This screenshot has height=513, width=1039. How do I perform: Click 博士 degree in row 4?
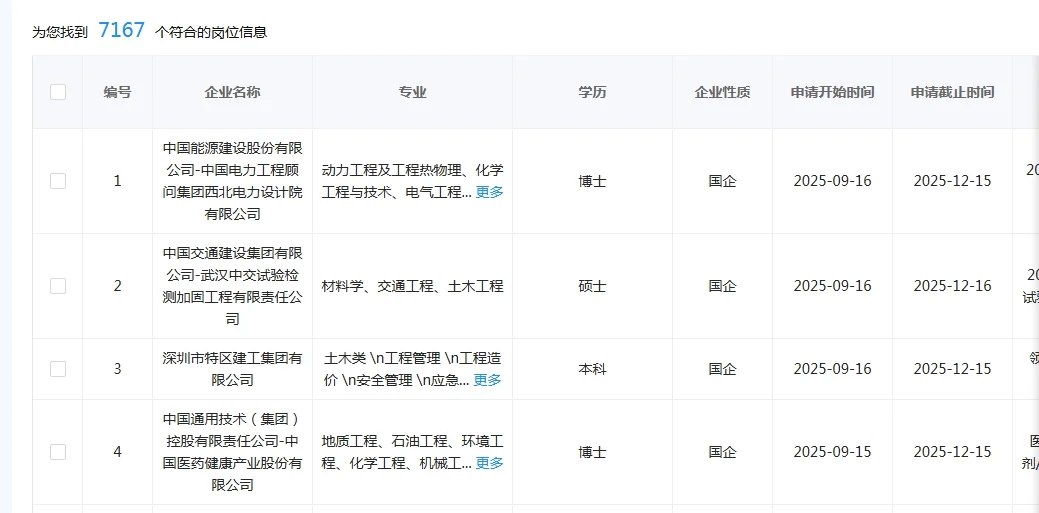[x=592, y=452]
